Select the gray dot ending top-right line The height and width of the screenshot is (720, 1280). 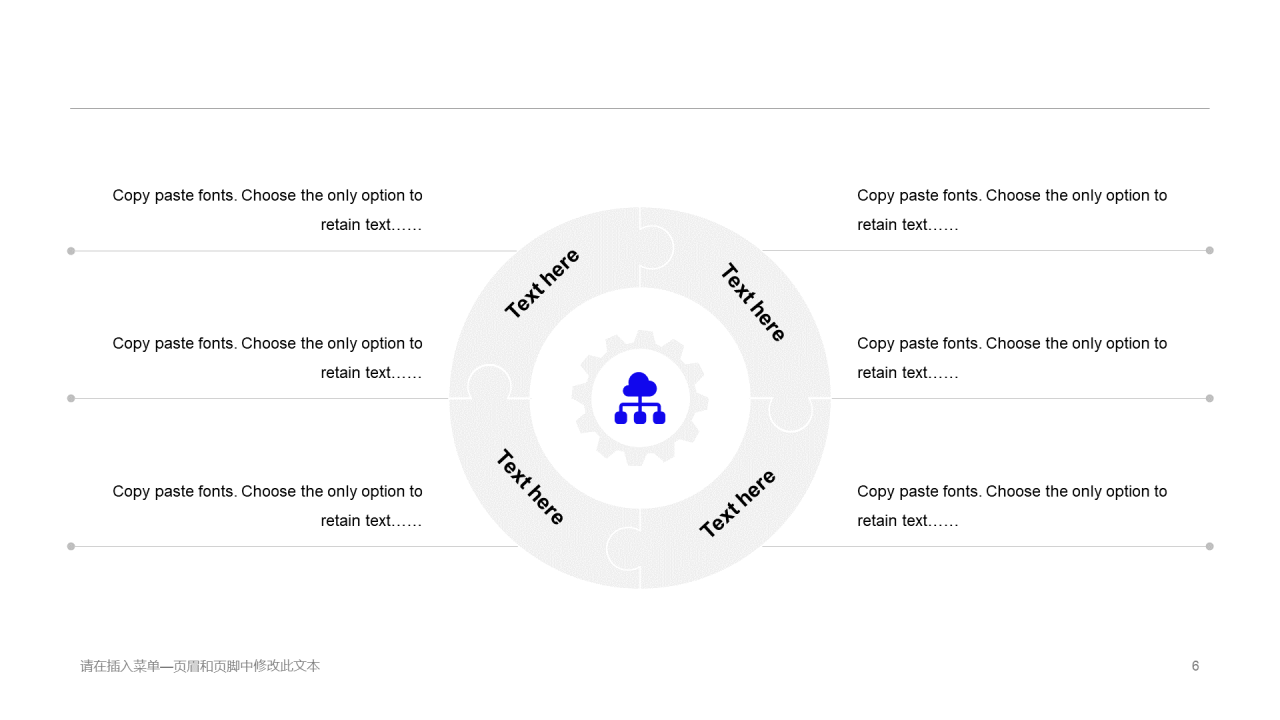coord(1209,250)
